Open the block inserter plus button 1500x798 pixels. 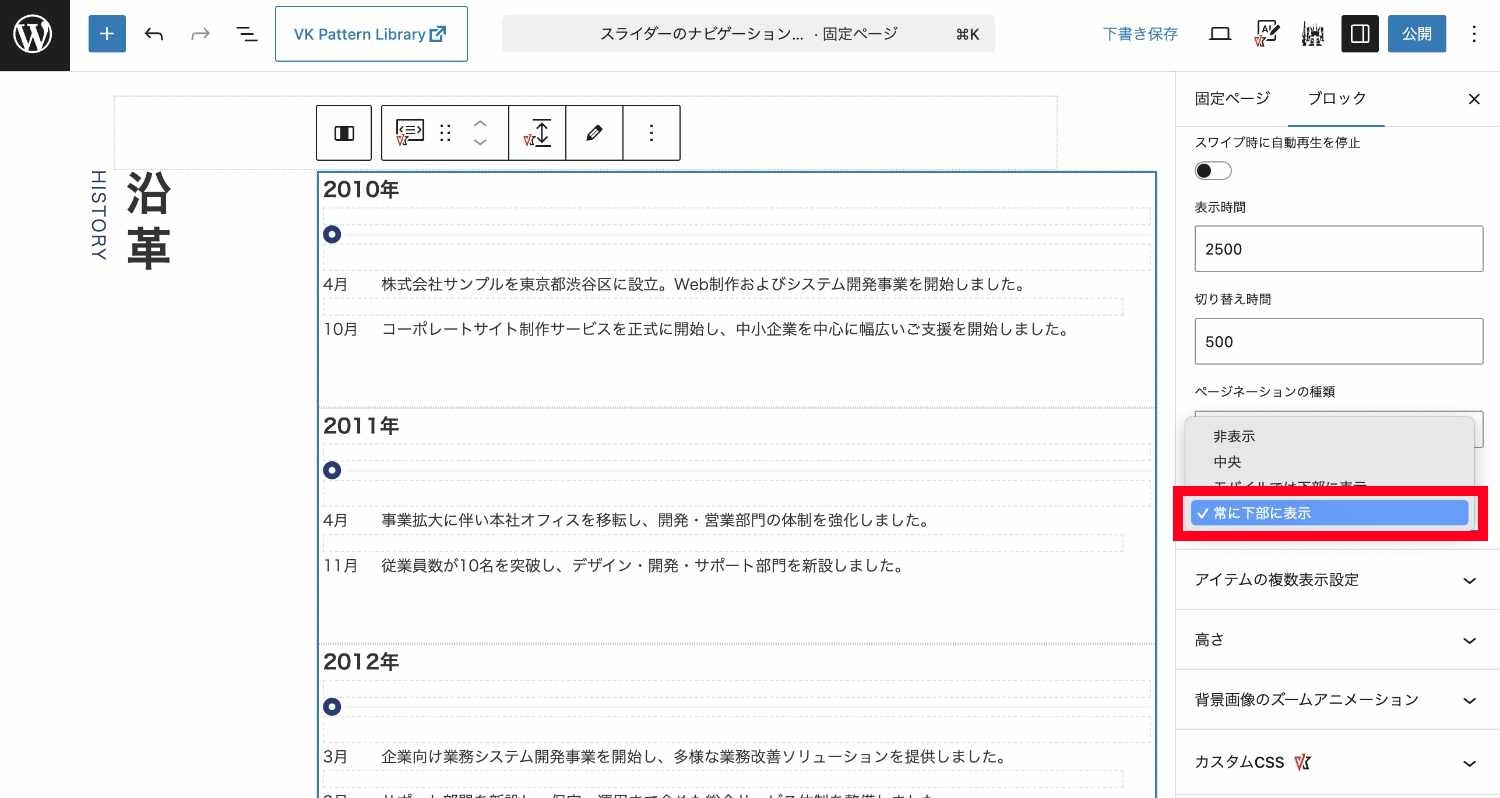pyautogui.click(x=107, y=34)
